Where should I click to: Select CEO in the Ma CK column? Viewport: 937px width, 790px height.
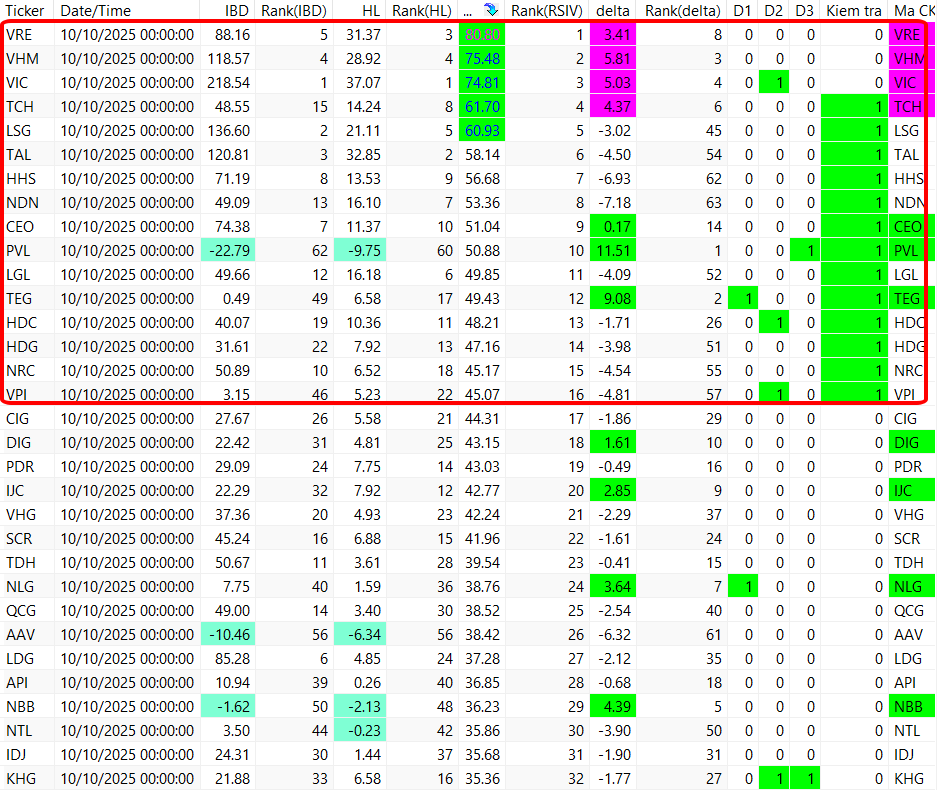coord(912,226)
